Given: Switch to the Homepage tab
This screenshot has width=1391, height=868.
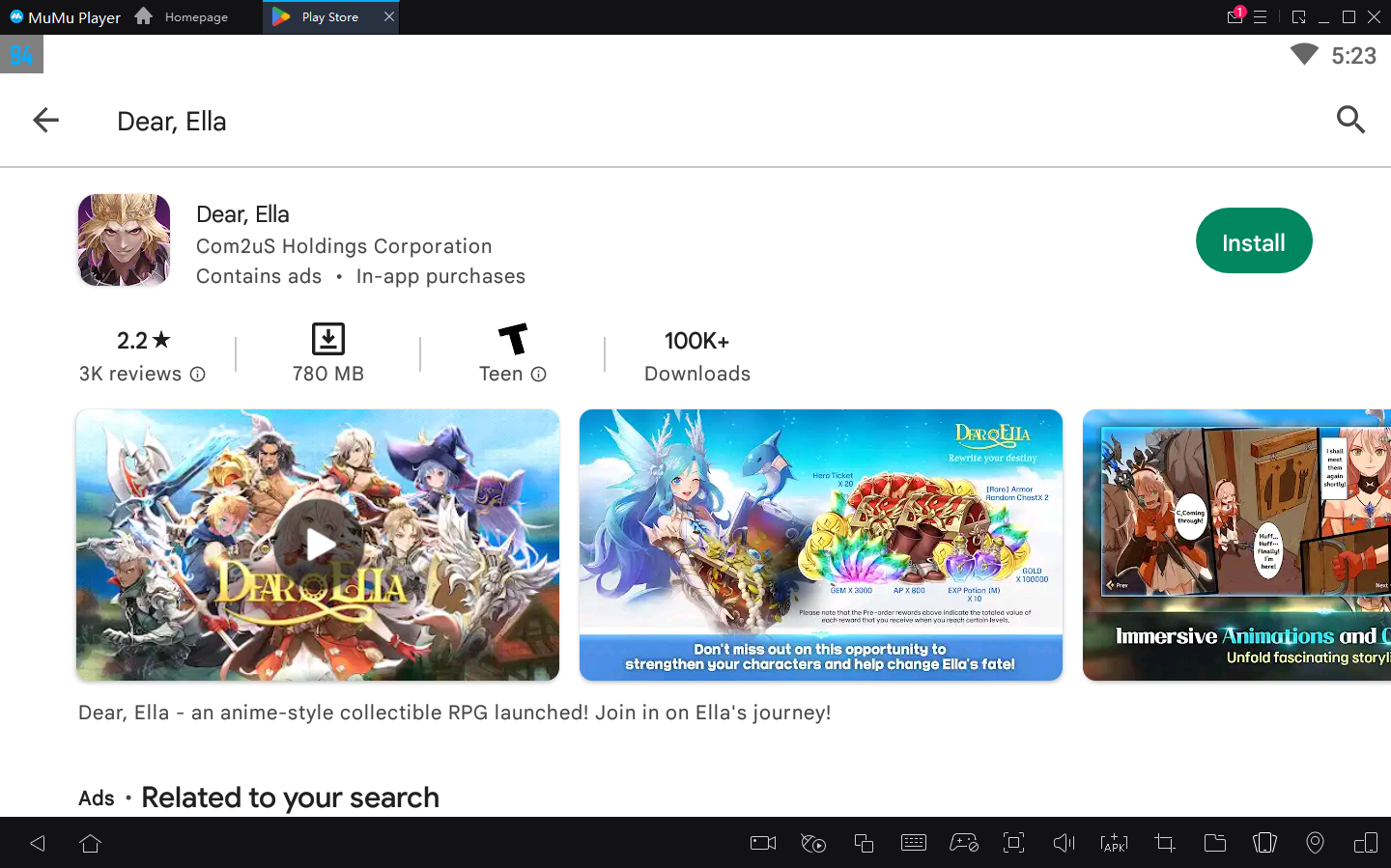Looking at the screenshot, I should tap(182, 17).
